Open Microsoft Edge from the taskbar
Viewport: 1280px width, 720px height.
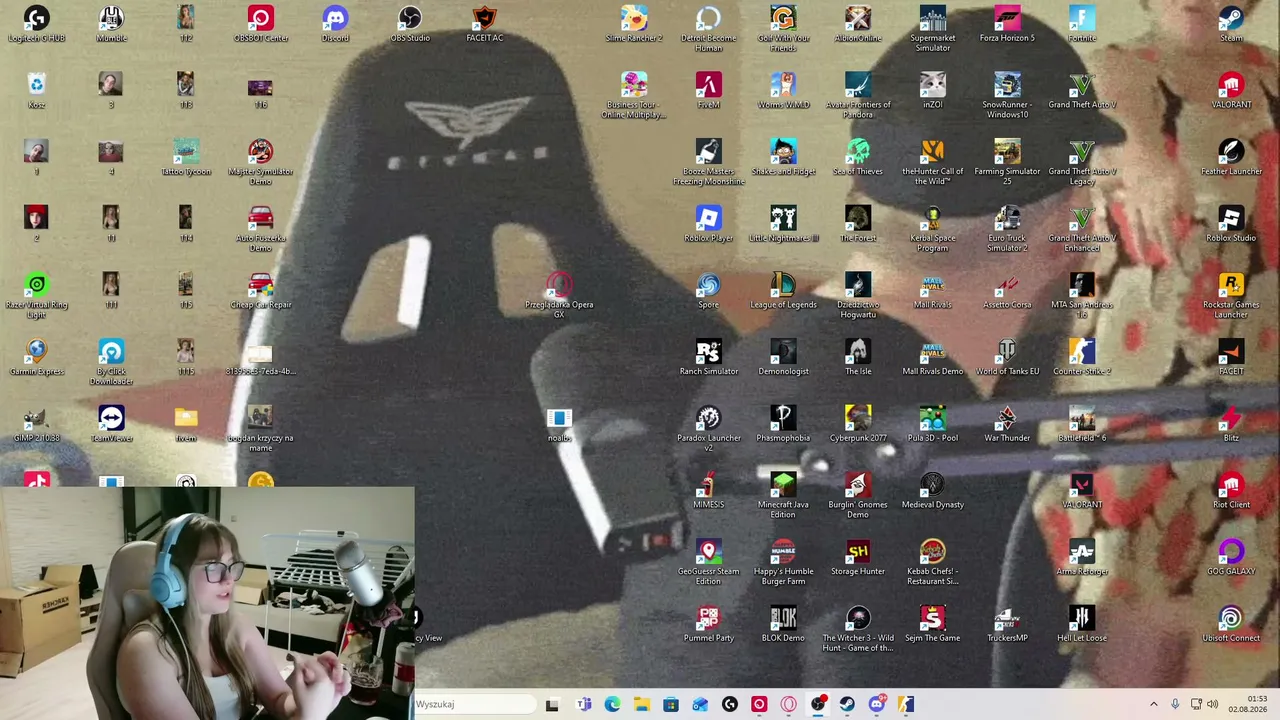(612, 704)
